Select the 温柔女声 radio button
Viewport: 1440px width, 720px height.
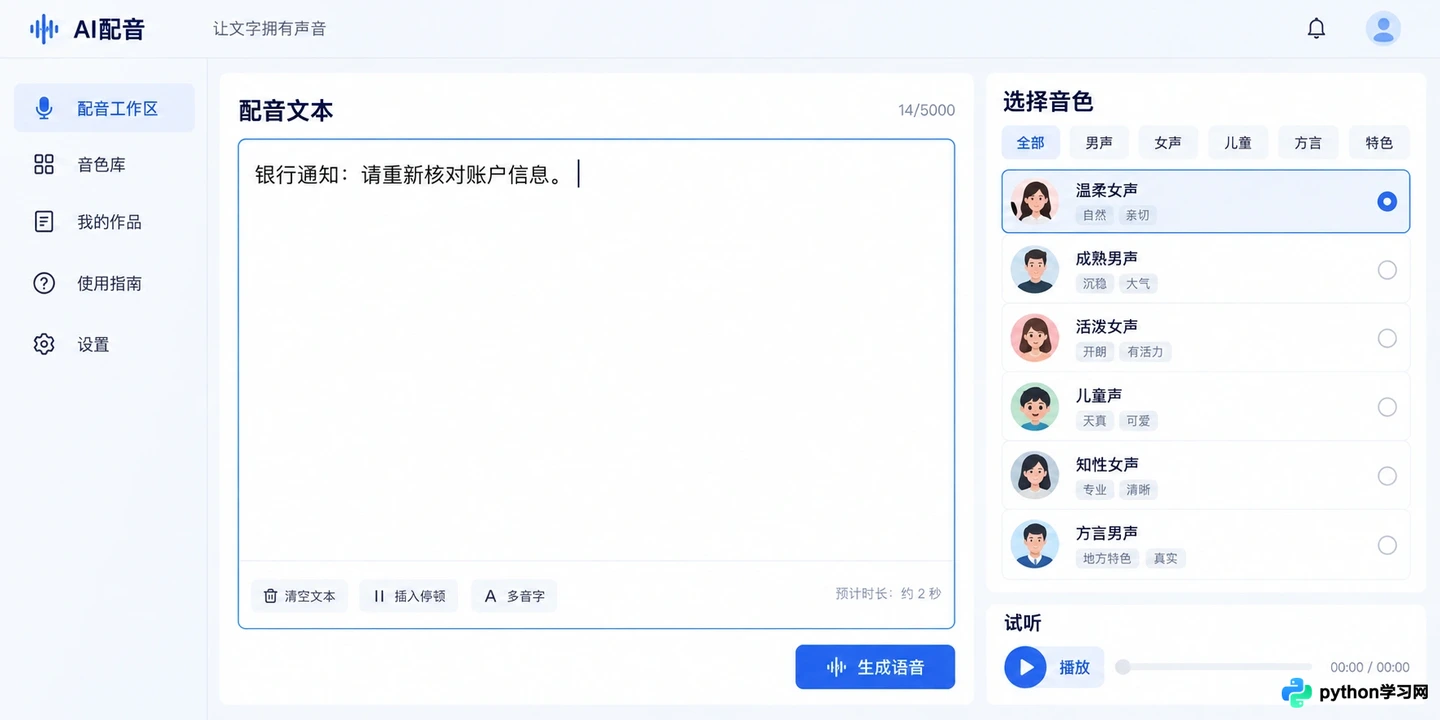click(1387, 201)
